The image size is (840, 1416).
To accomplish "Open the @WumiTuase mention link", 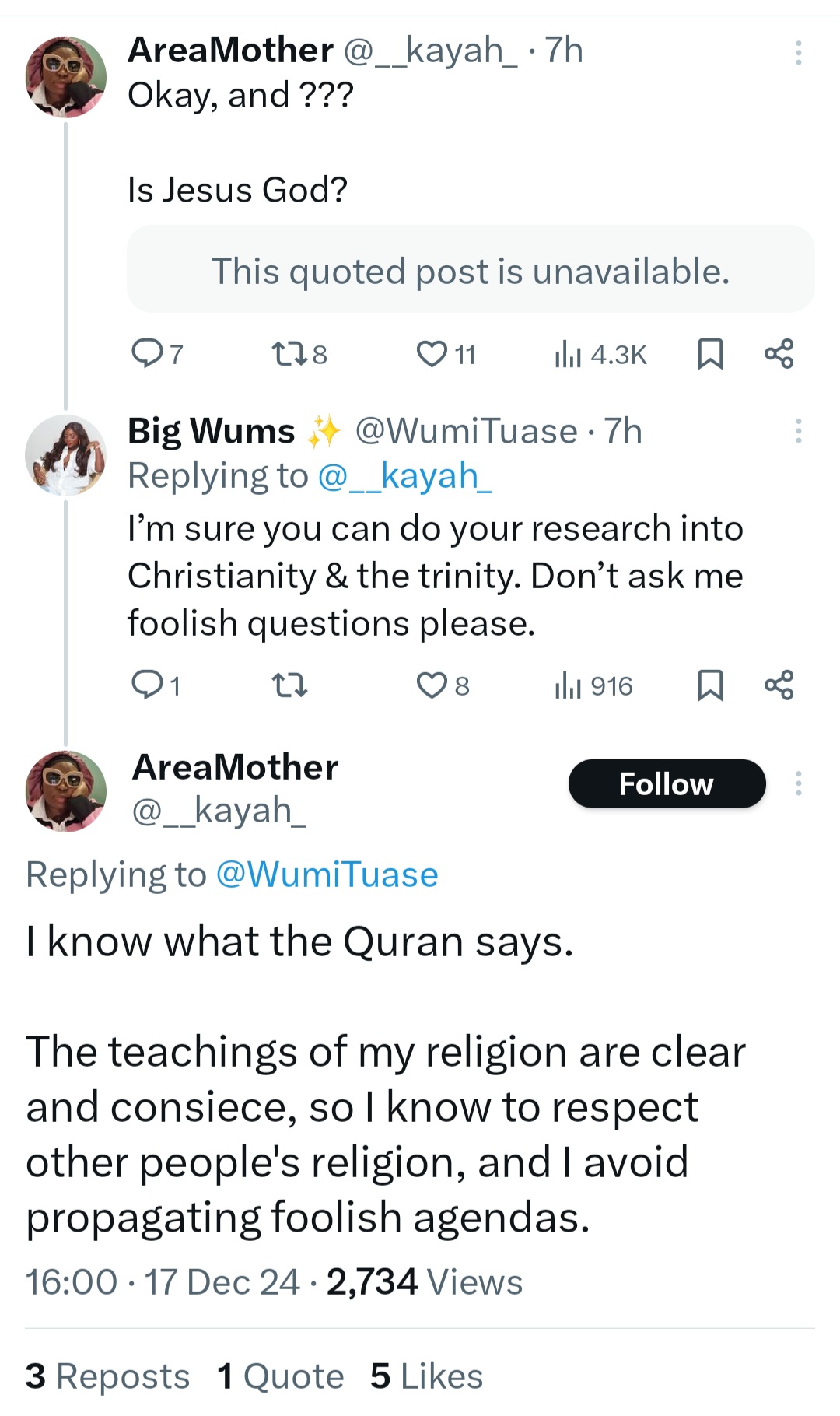I will click(x=327, y=874).
